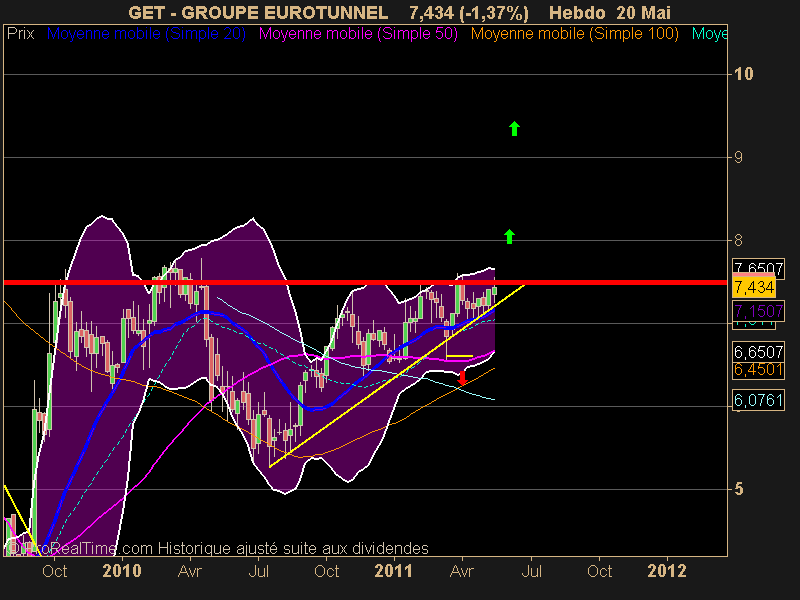The image size is (800, 600).
Task: Click the 9 price axis label
Action: click(738, 158)
